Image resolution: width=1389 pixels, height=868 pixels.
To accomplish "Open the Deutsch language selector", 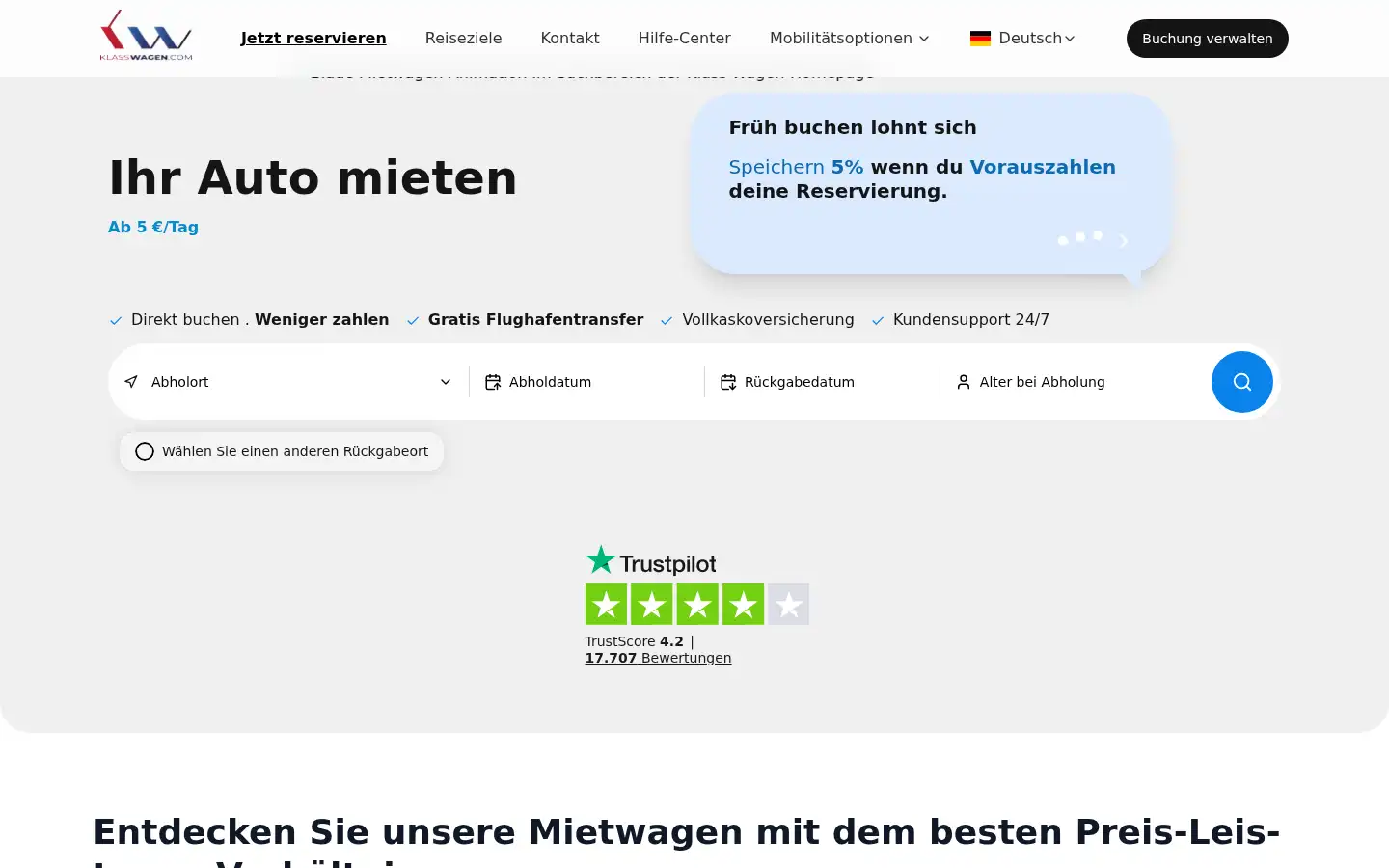I will point(1022,39).
